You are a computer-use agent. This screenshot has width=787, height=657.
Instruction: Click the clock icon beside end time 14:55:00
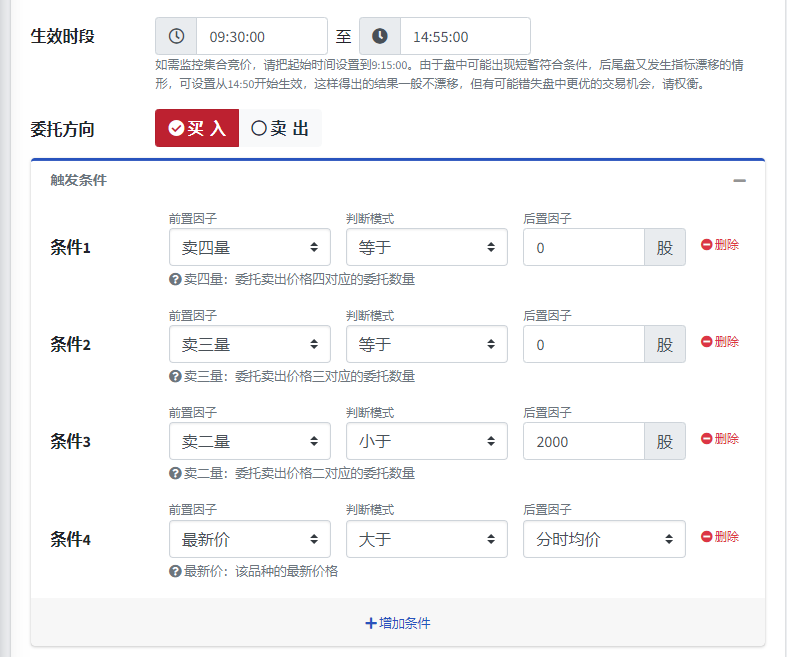point(380,36)
